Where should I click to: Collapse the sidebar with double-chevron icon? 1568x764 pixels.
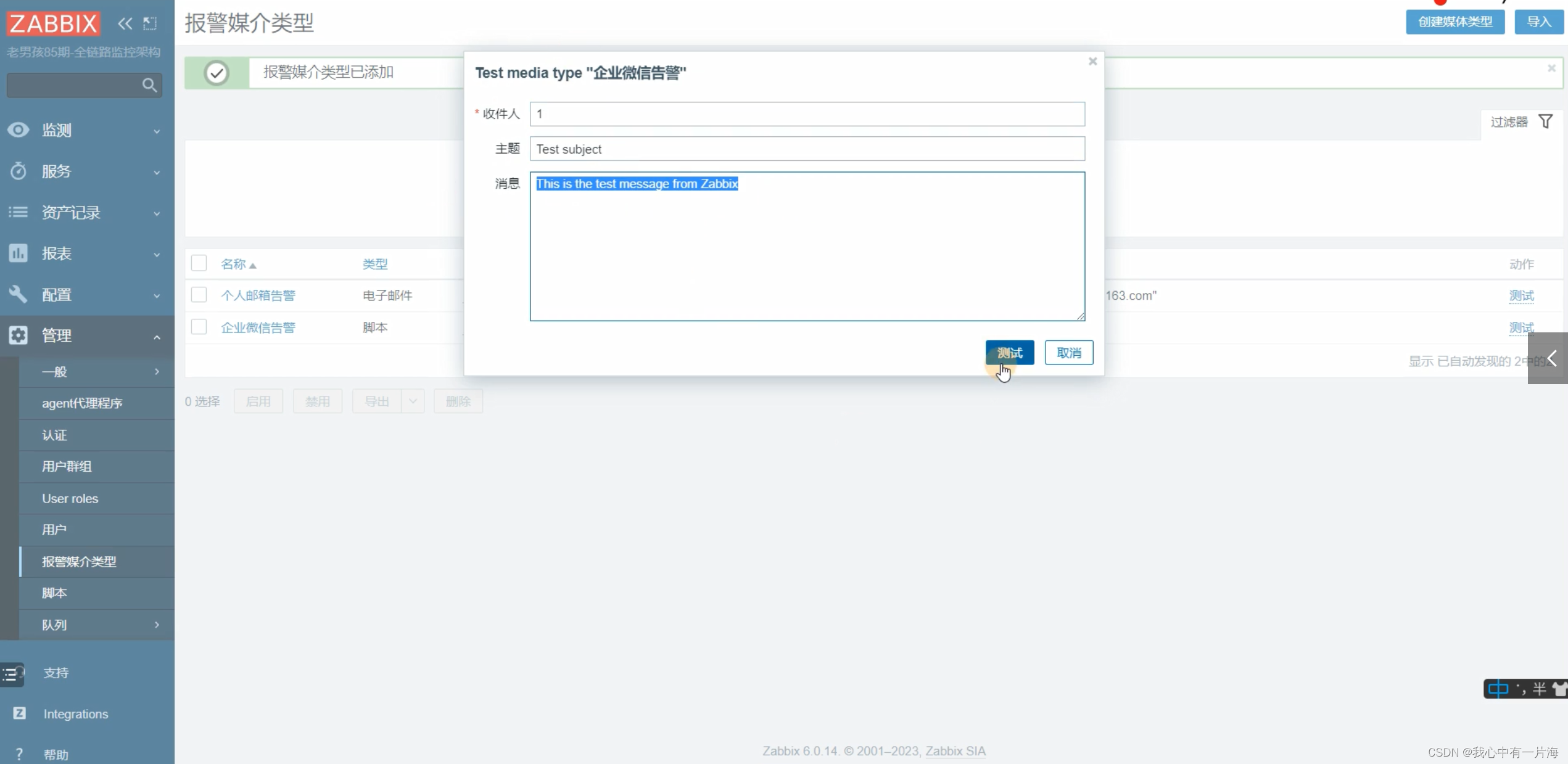pyautogui.click(x=125, y=23)
